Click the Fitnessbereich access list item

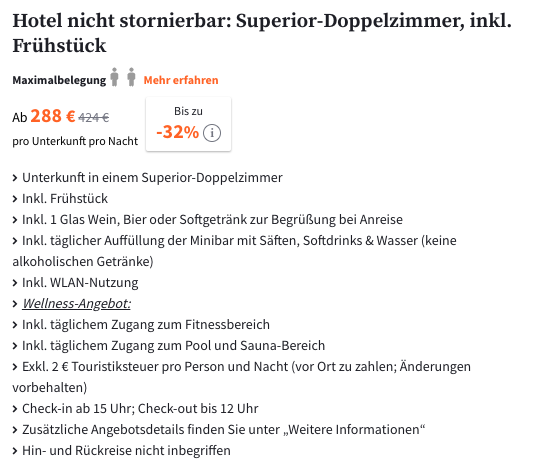pos(141,325)
